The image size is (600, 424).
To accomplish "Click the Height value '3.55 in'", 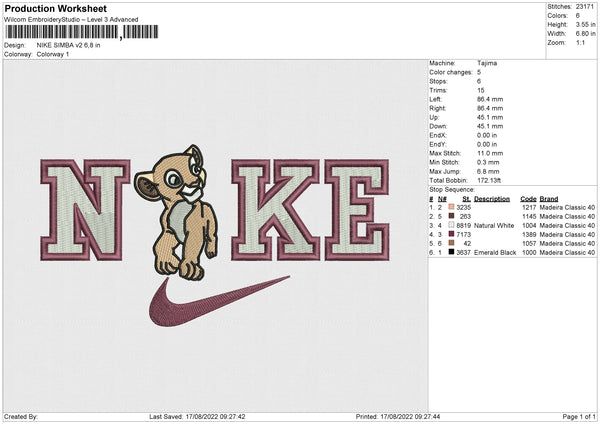I will (x=585, y=24).
